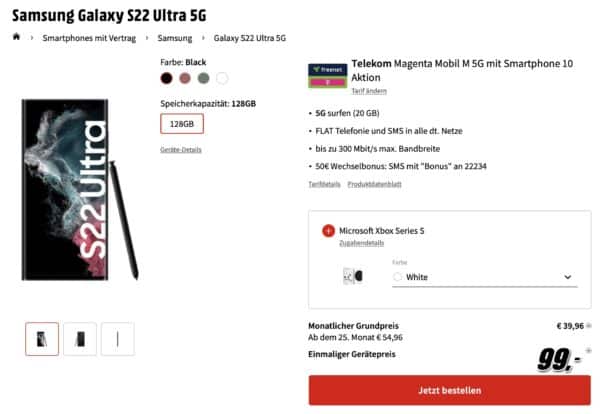Click the red plus icon beside Xbox Series S
Screen dimensions: 600x414
tap(328, 231)
